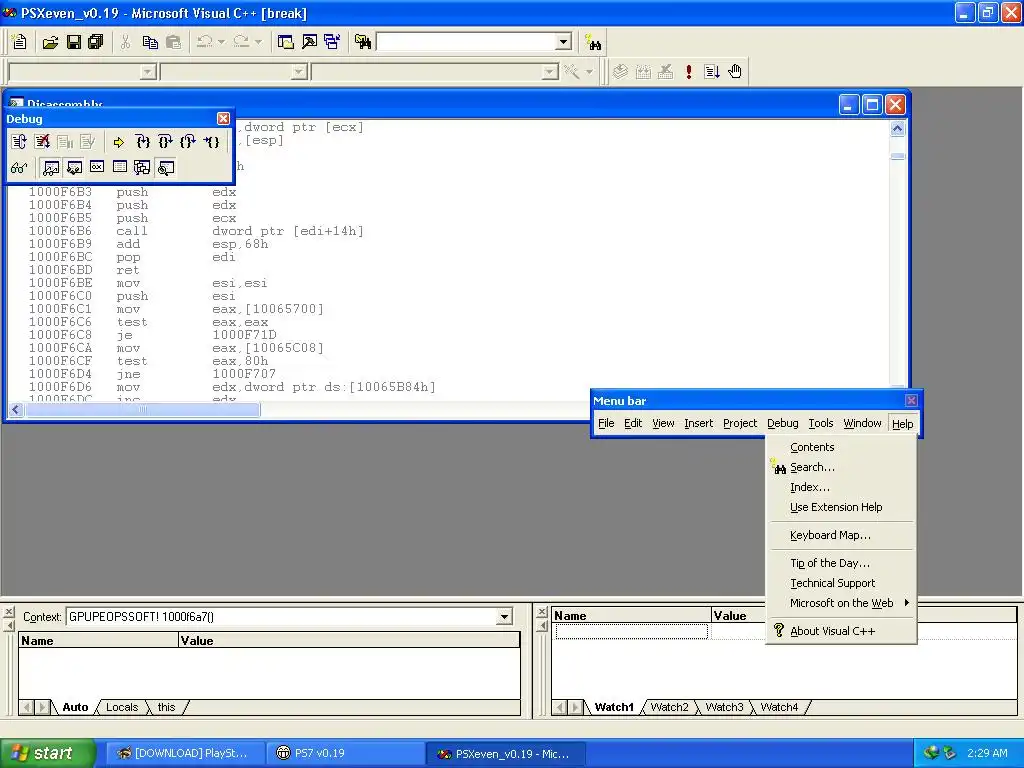Image resolution: width=1024 pixels, height=768 pixels.
Task: Click the Technical Support help entry
Action: tap(832, 583)
